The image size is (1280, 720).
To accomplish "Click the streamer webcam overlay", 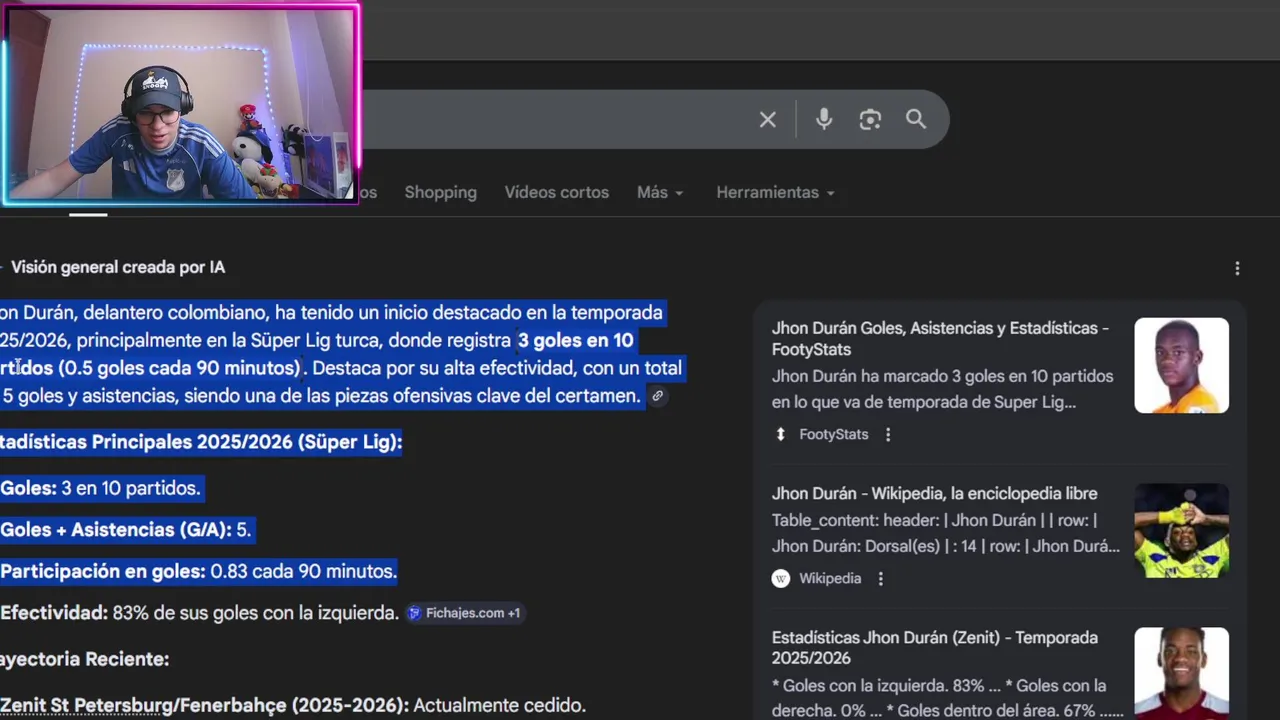I will pyautogui.click(x=181, y=104).
